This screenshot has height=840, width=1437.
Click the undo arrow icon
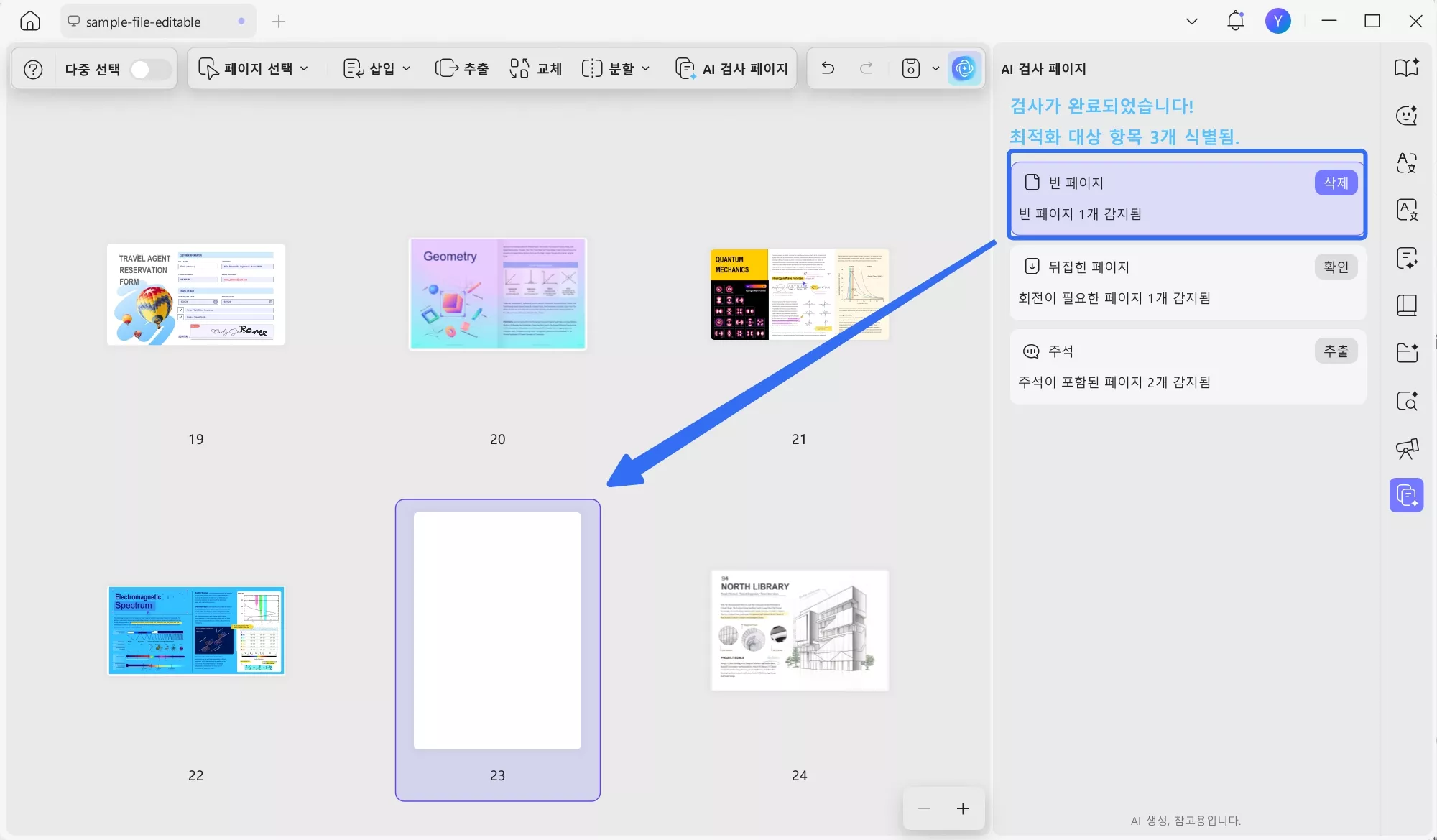pyautogui.click(x=828, y=68)
